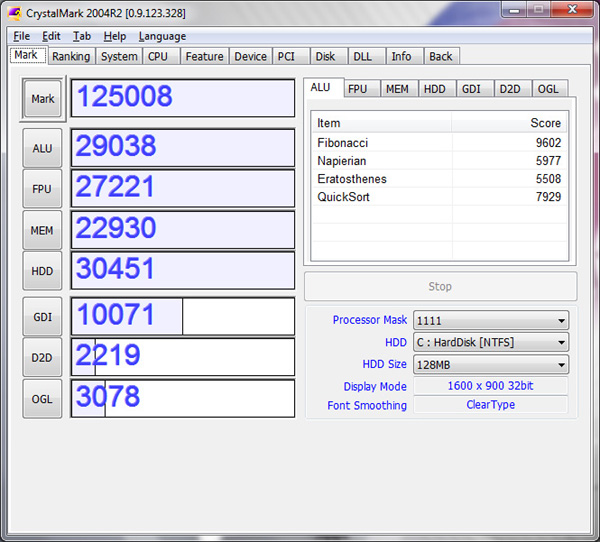Switch to the PCI tab

[x=291, y=56]
